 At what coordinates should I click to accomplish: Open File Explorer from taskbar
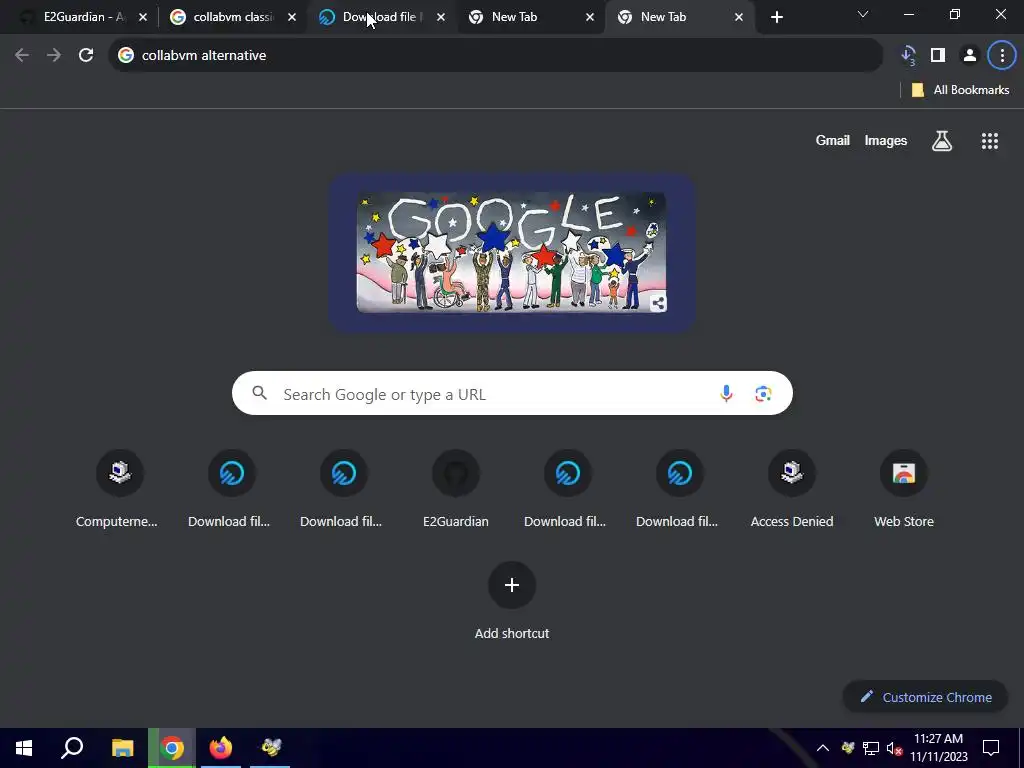[x=122, y=748]
